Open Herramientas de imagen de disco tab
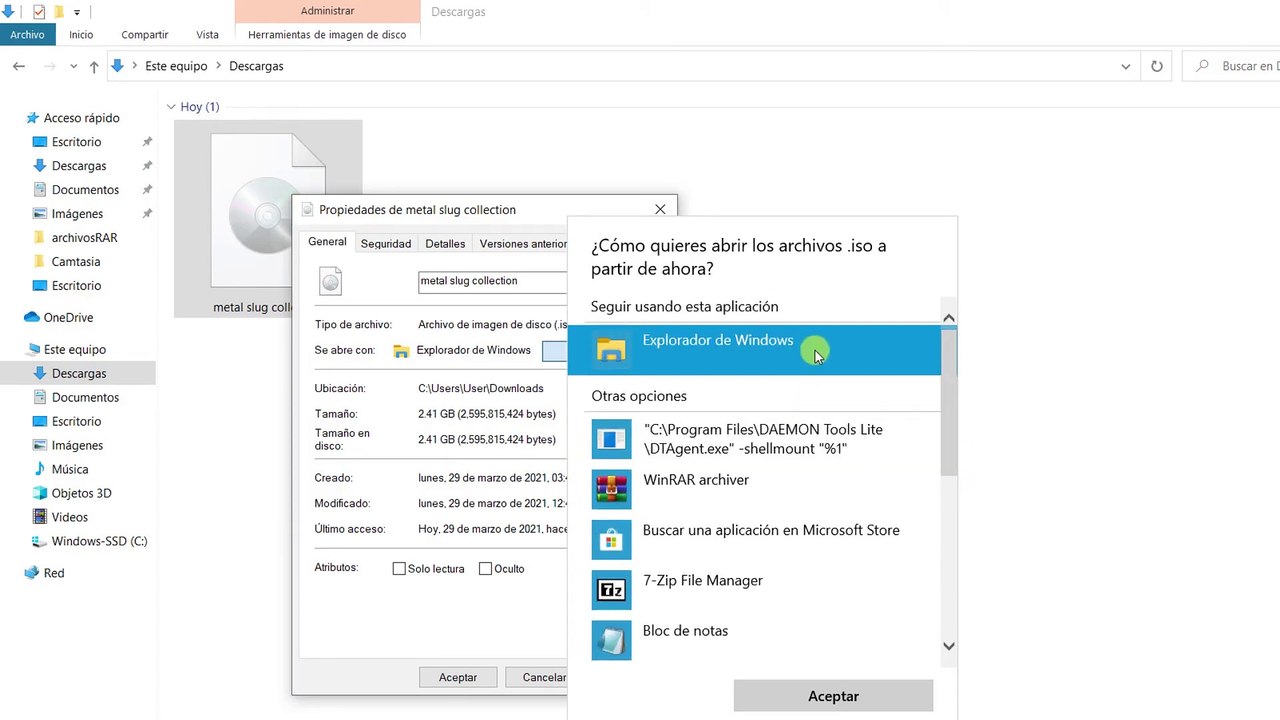The width and height of the screenshot is (1280, 720). click(x=327, y=35)
